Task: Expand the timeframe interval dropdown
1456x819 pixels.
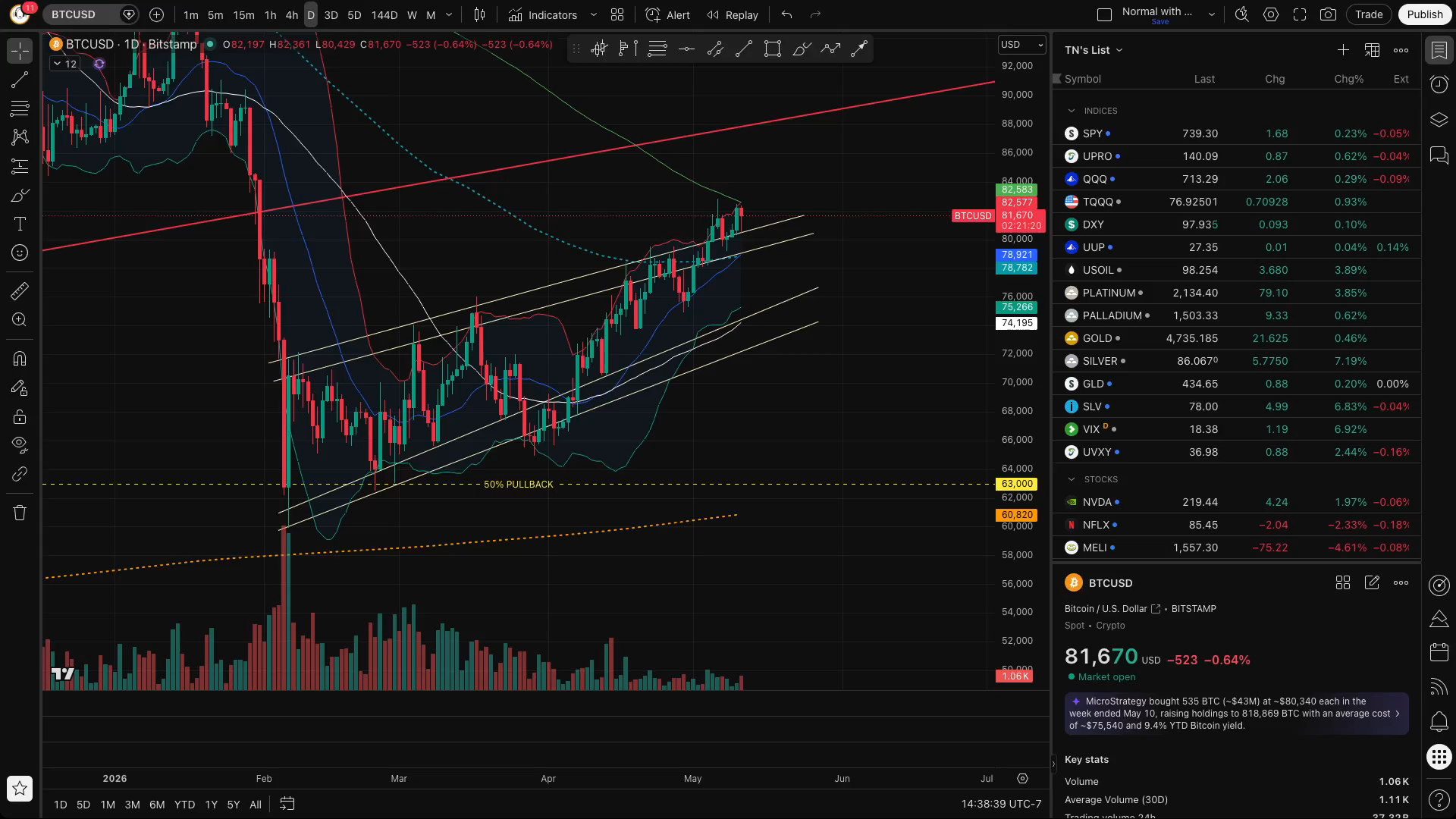Action: [449, 14]
